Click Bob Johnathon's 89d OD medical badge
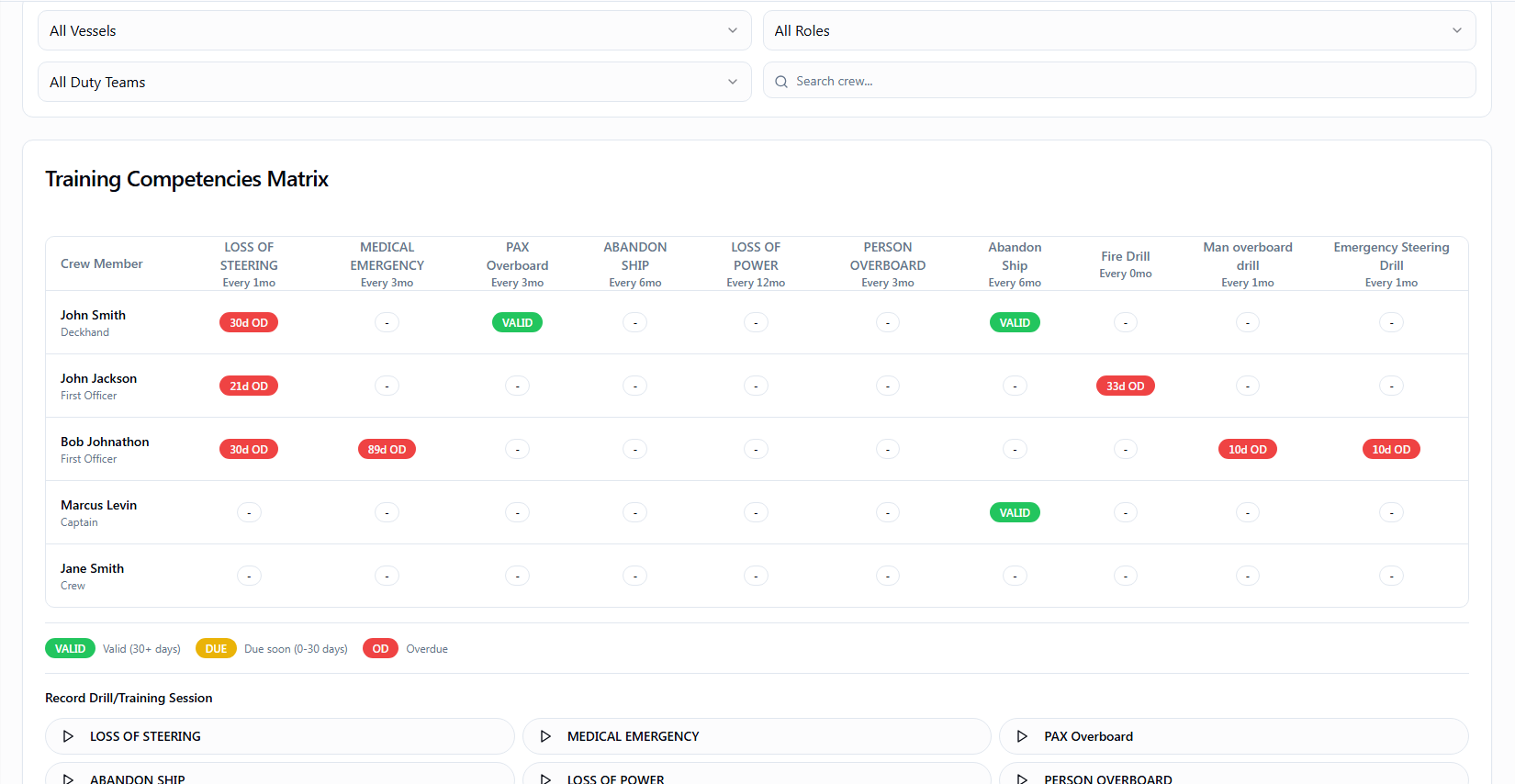 point(387,450)
